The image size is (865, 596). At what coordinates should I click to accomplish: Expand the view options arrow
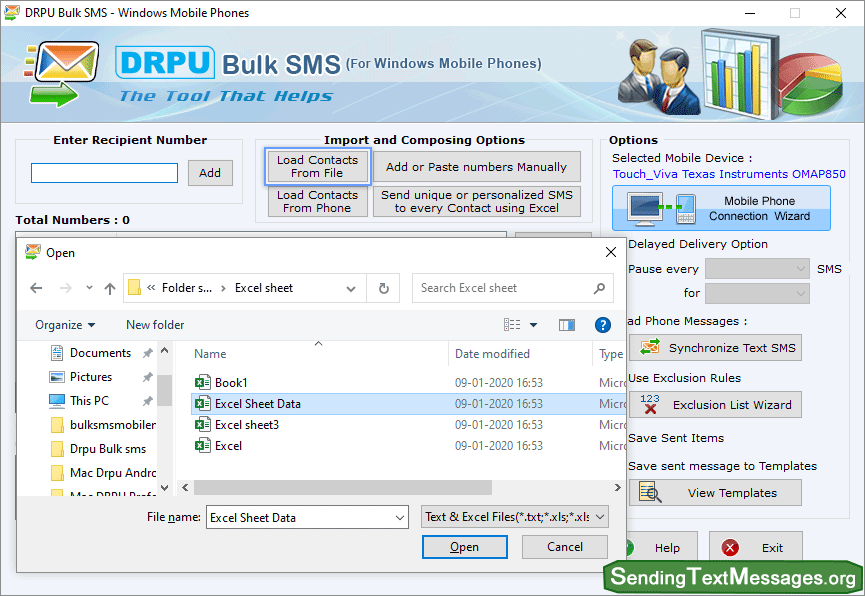(533, 325)
